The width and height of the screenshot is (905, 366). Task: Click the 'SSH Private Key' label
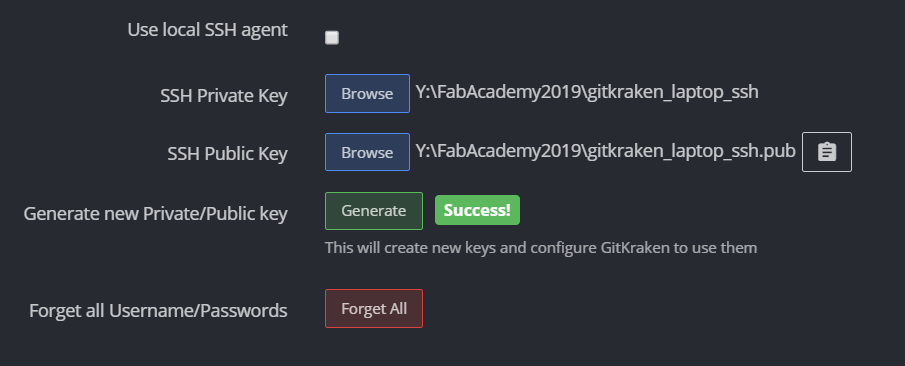pyautogui.click(x=223, y=96)
